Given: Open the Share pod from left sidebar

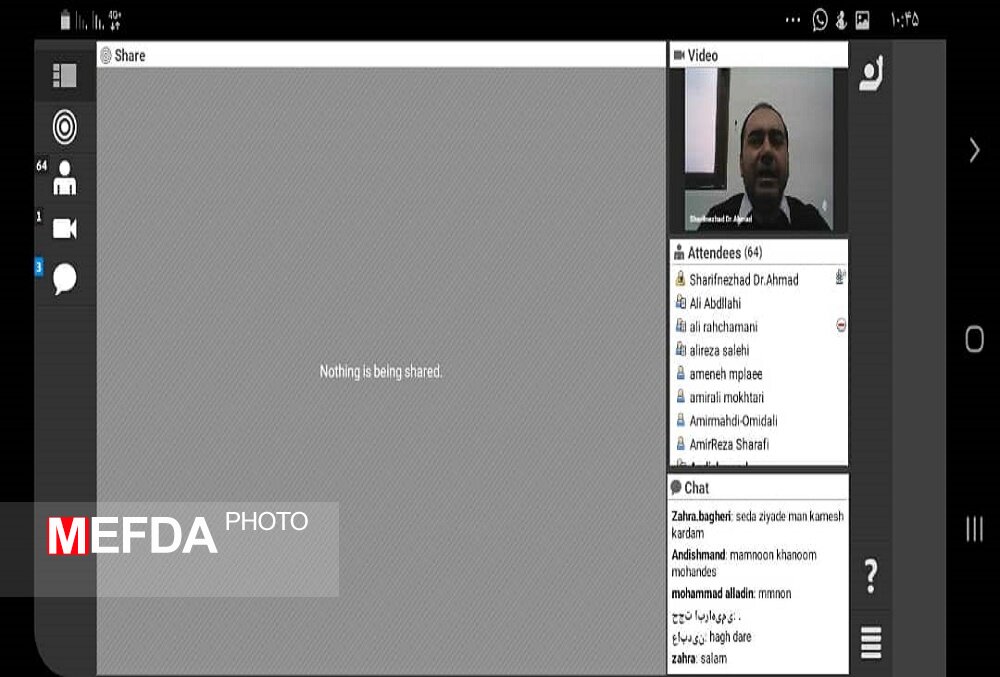Looking at the screenshot, I should (x=65, y=127).
